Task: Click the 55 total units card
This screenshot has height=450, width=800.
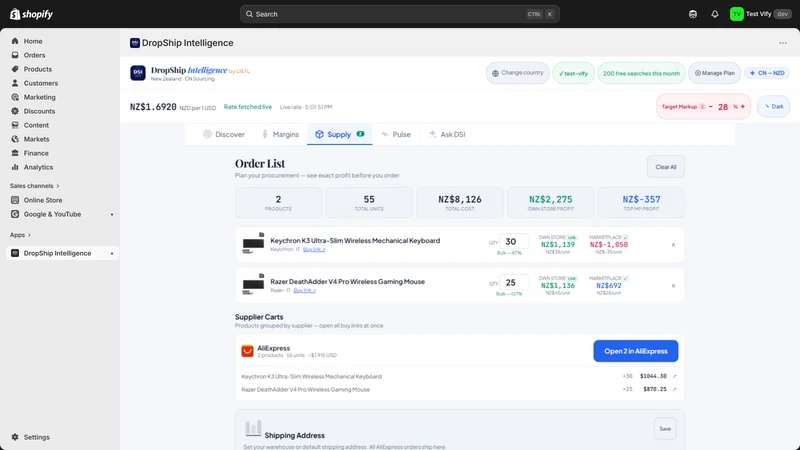Action: click(x=369, y=203)
